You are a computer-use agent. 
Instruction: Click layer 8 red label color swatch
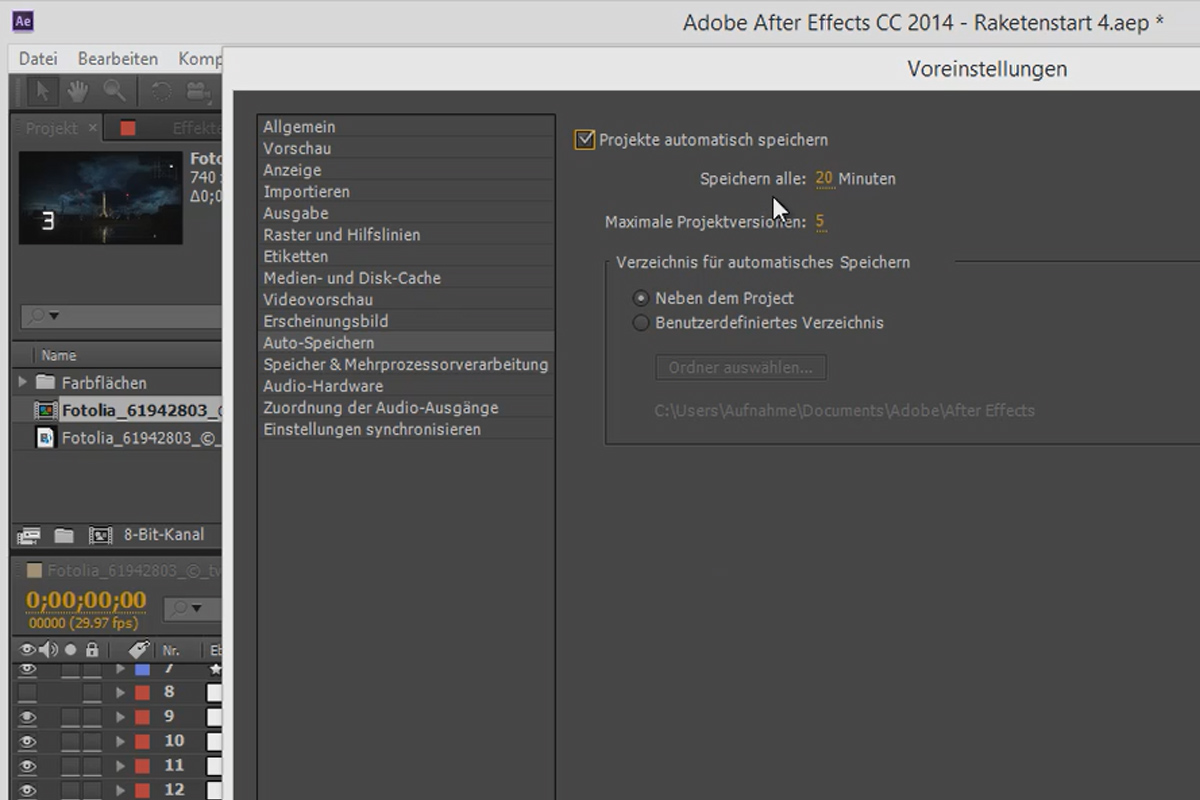tap(142, 692)
